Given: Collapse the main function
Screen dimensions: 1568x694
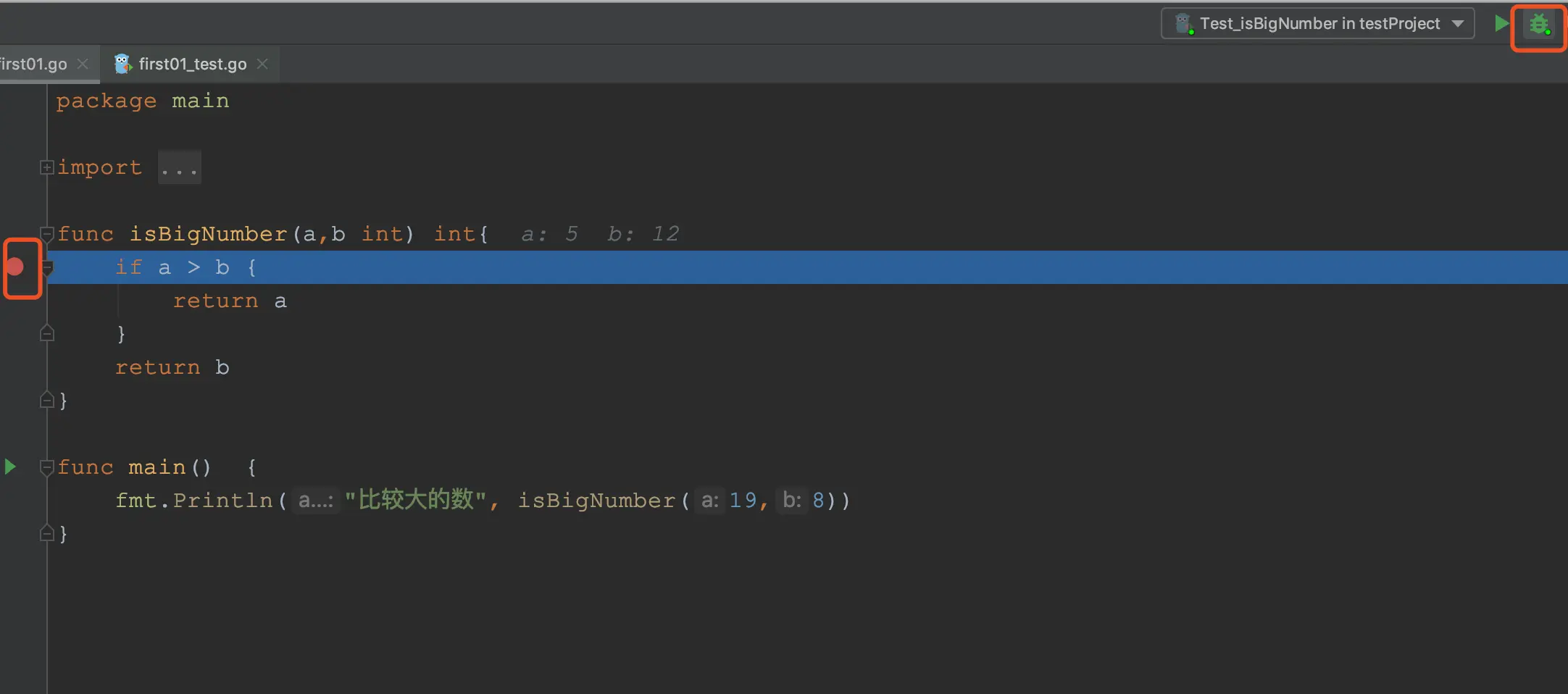Looking at the screenshot, I should tap(47, 467).
